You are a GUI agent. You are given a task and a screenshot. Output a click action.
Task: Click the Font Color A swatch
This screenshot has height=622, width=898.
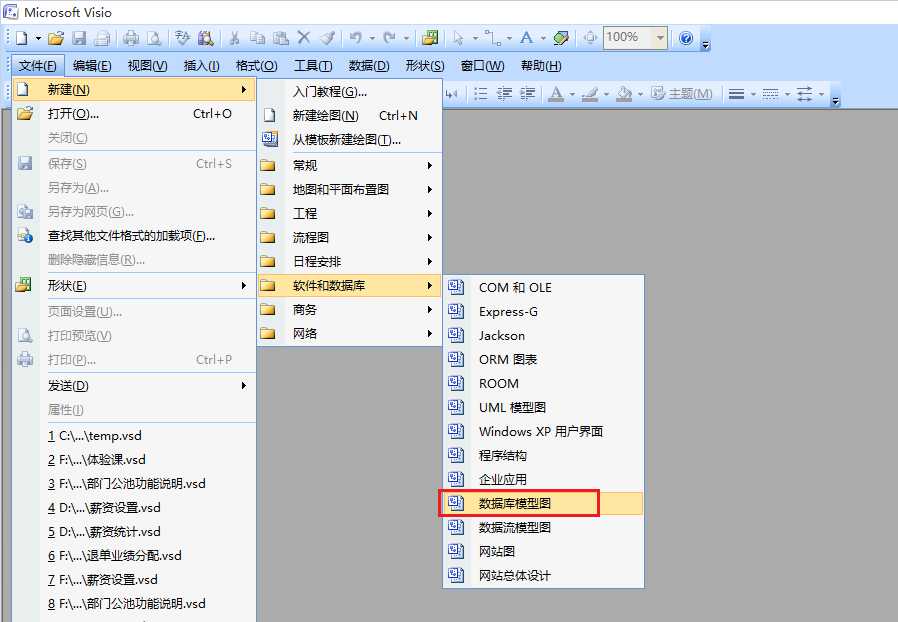[556, 94]
